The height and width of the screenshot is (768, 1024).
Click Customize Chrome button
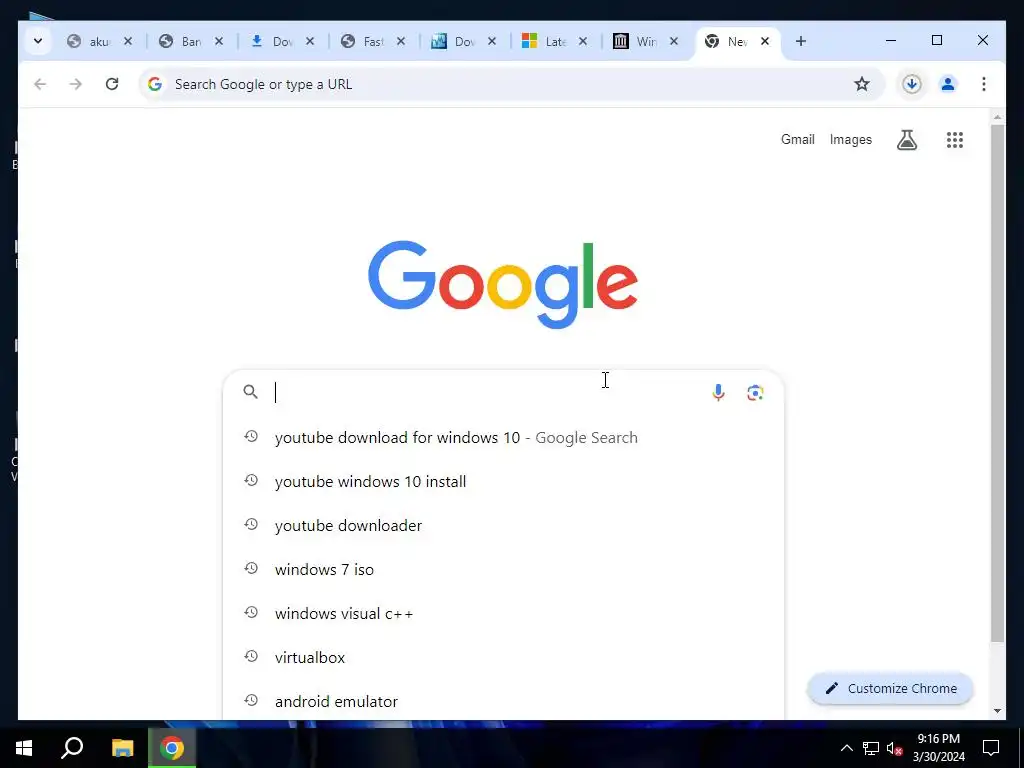(x=890, y=688)
